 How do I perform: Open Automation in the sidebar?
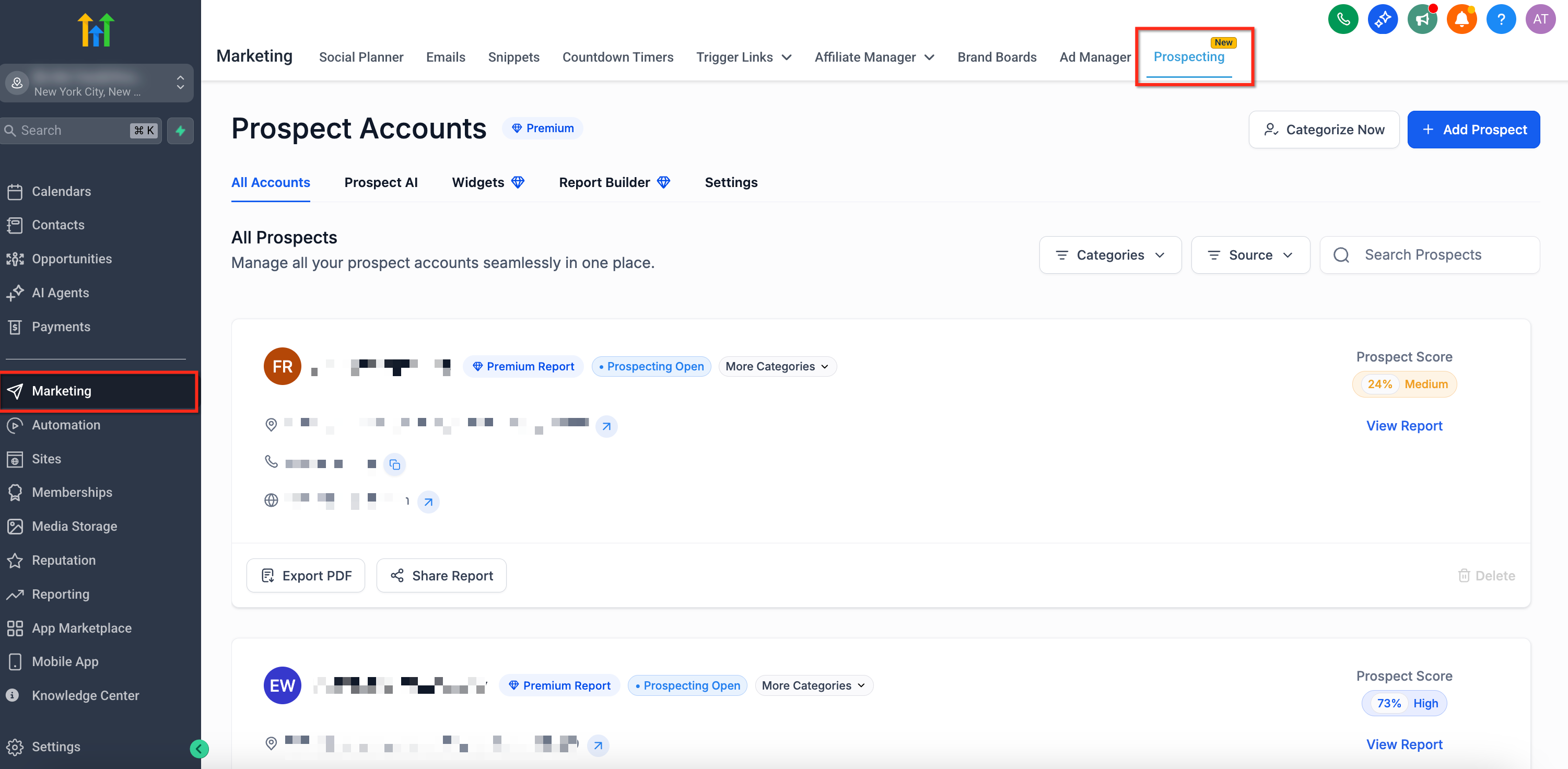point(66,425)
